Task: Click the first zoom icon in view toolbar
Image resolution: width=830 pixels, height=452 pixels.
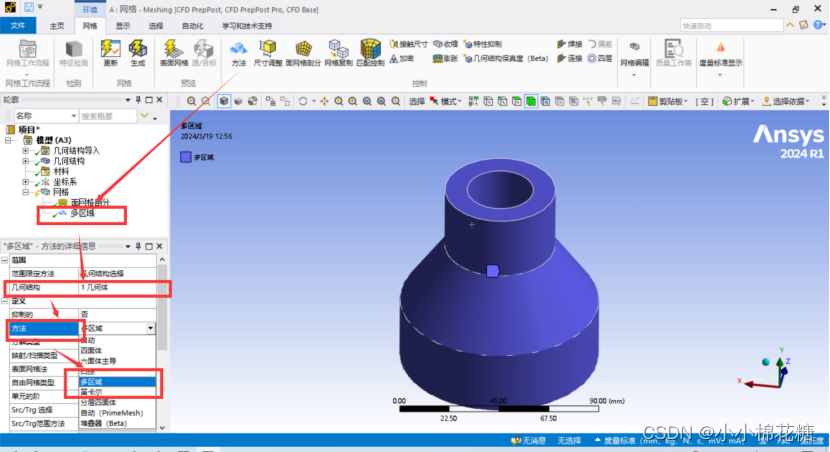Action: [191, 101]
